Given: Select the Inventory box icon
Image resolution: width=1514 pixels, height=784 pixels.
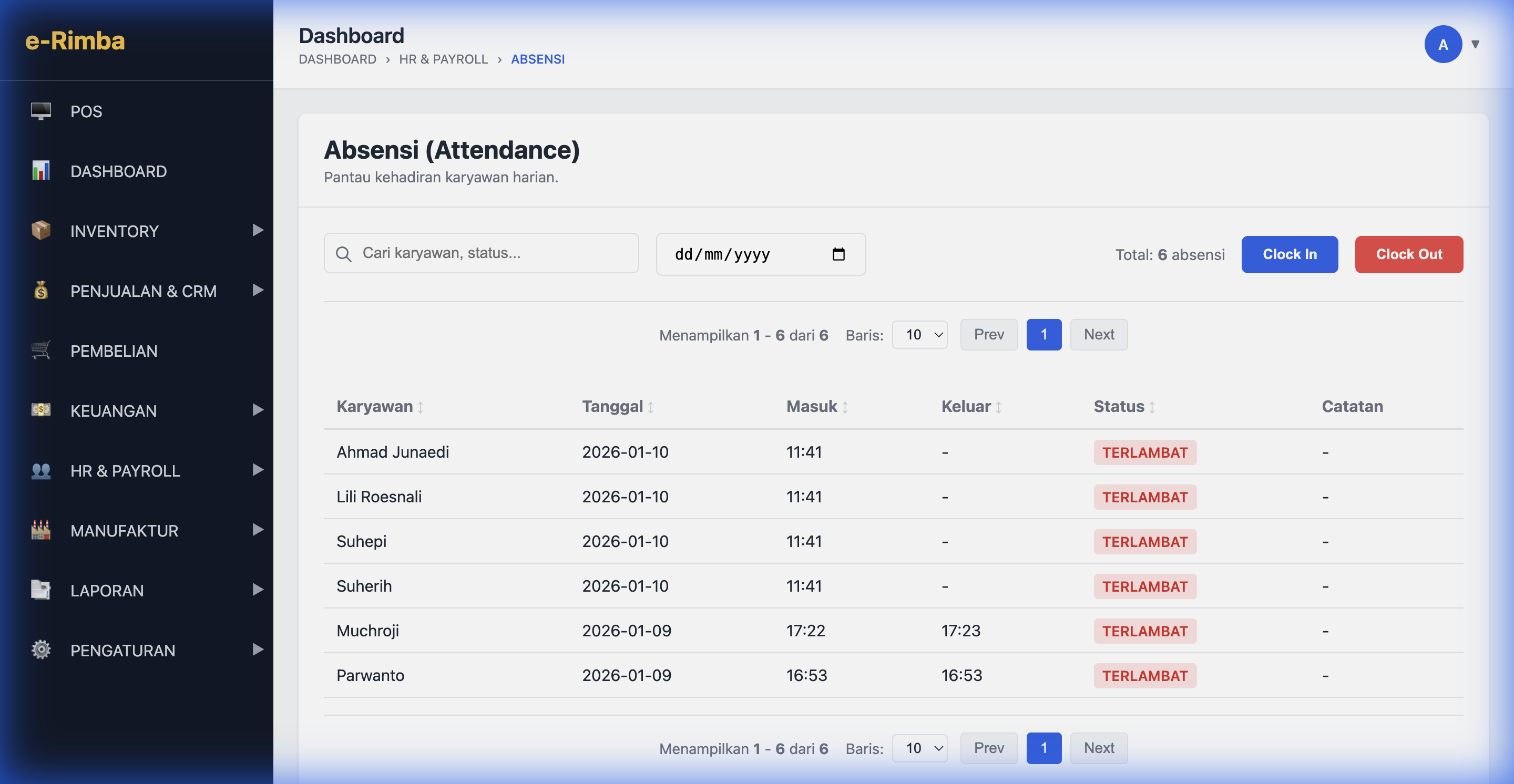Looking at the screenshot, I should coord(40,231).
